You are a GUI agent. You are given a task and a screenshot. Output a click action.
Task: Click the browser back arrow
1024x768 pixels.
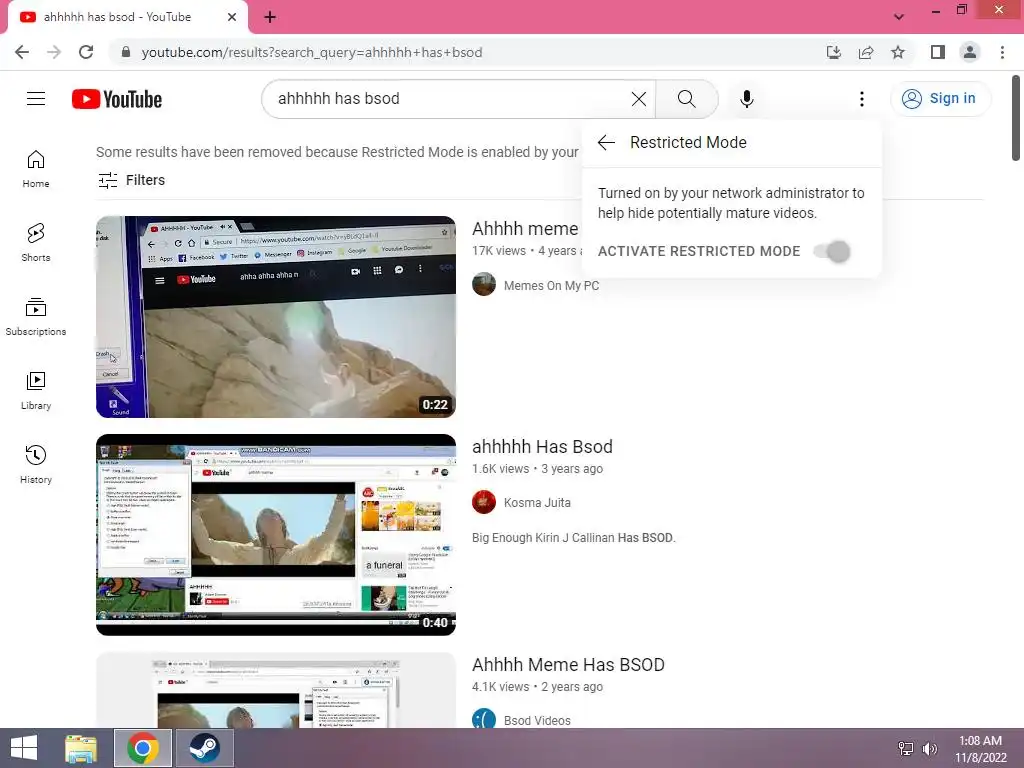22,52
